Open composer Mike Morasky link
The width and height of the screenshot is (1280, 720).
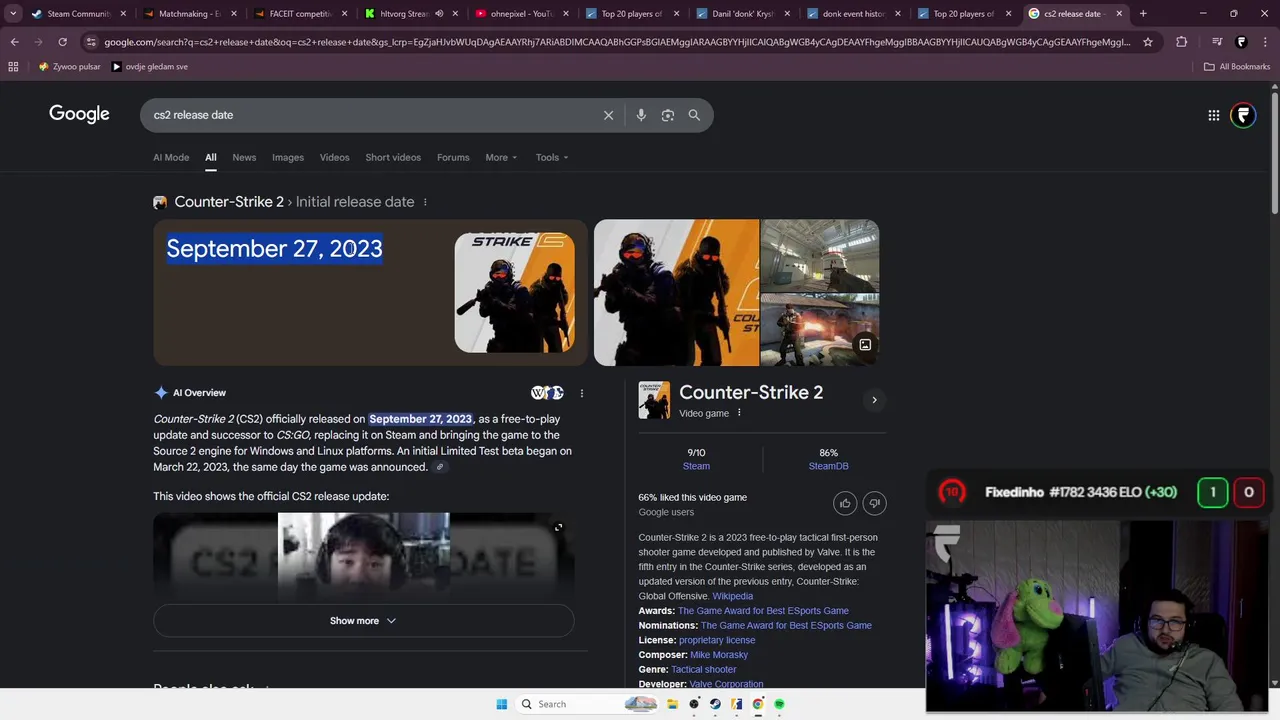tap(719, 655)
